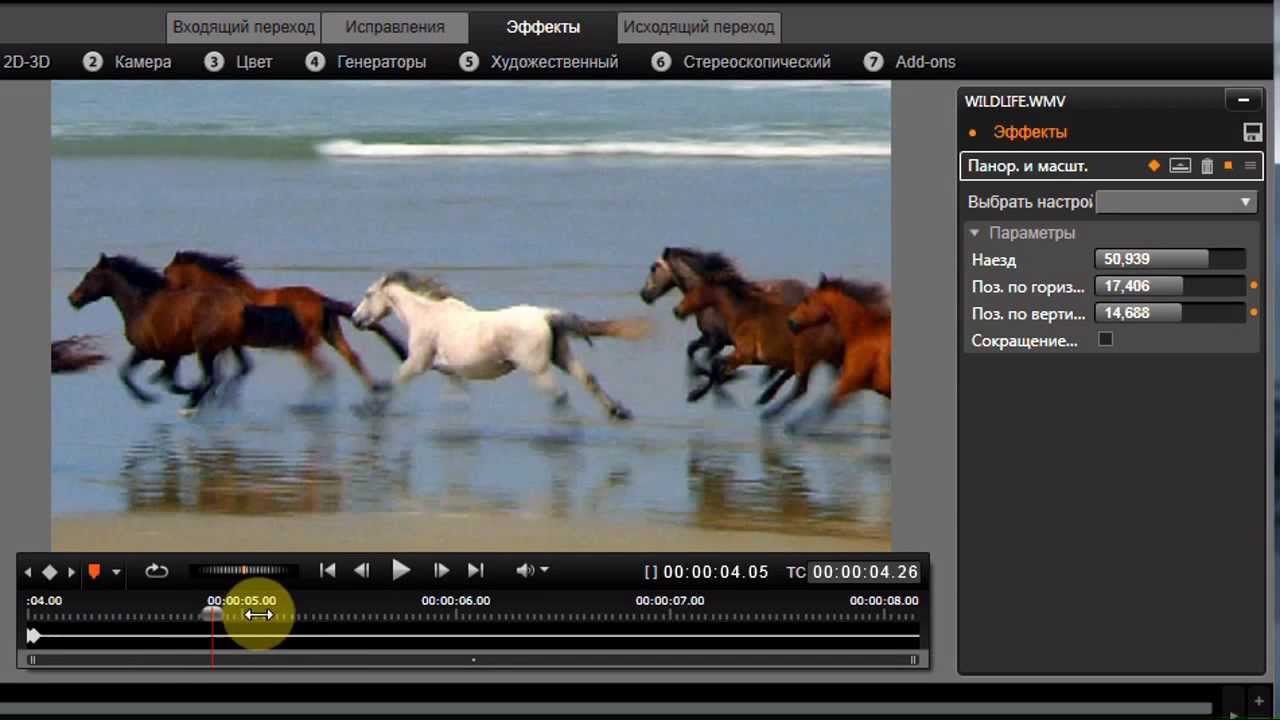Open the marker dropdown arrow
The image size is (1280, 720).
pyautogui.click(x=116, y=573)
